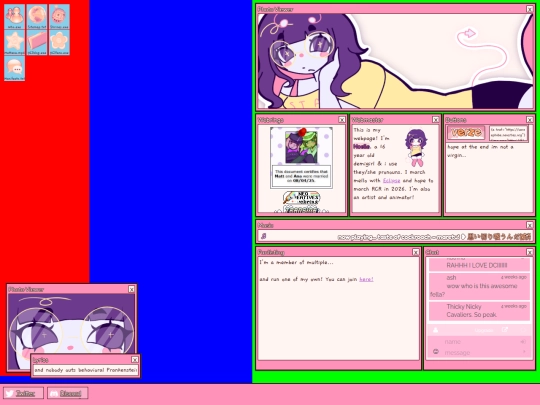Open the pink swirl Shrines desktop icon
Screen dimensions: 540x405
pos(59,17)
